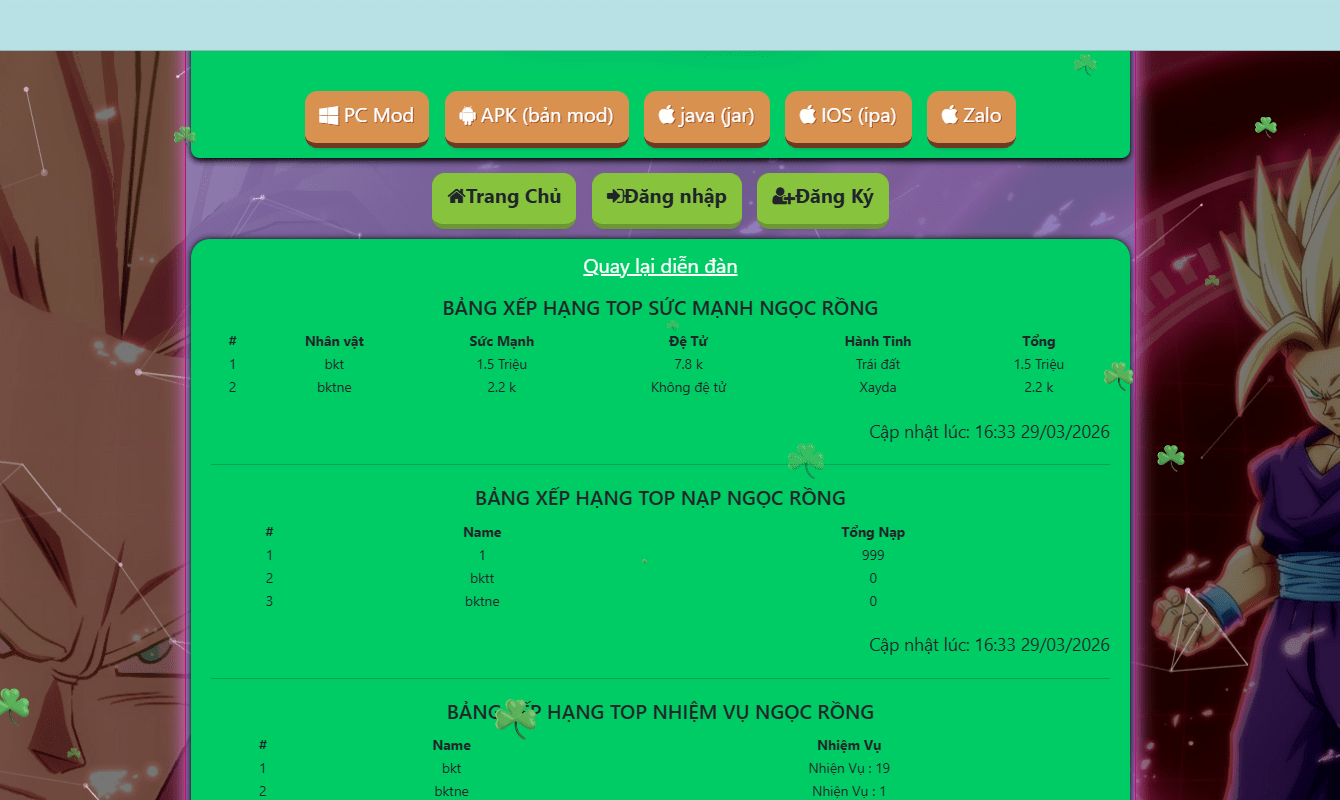Click the power table's 'Cập nhật lúc' timestamp
Image resolution: width=1340 pixels, height=800 pixels.
click(x=989, y=432)
